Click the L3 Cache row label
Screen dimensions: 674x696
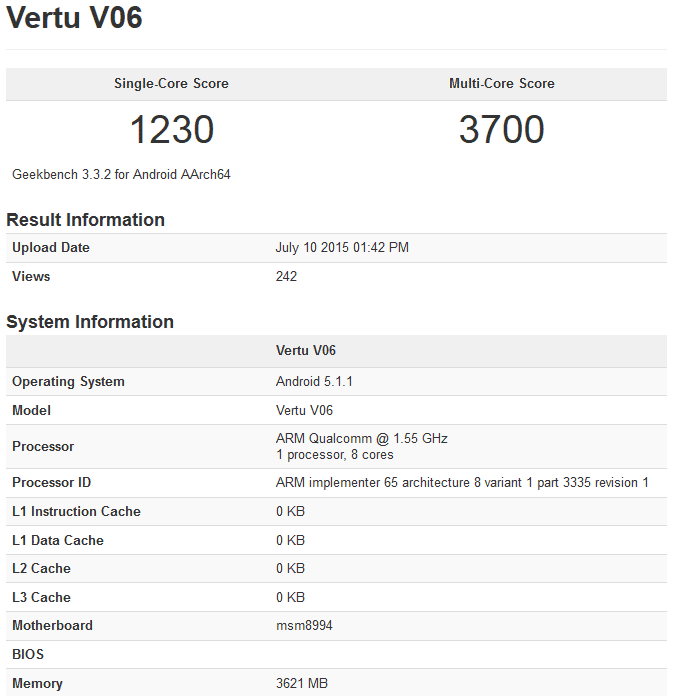(x=41, y=598)
